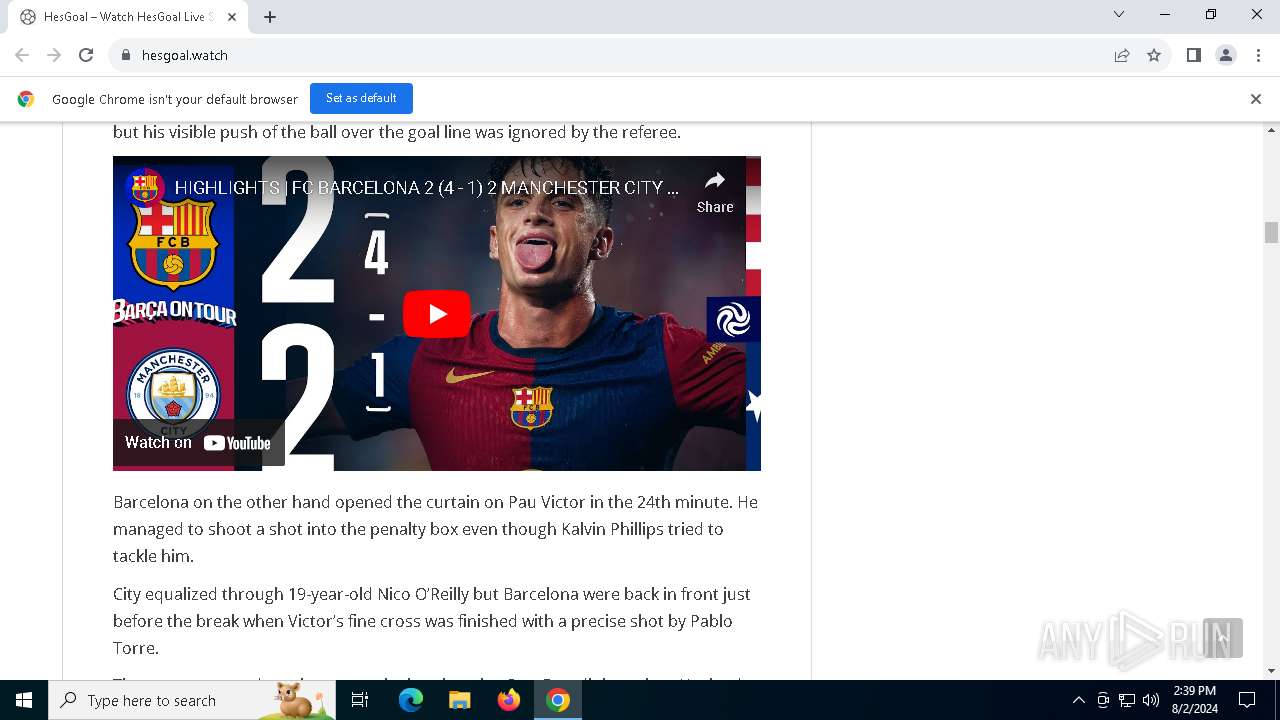Launch Firefox from taskbar

(x=509, y=700)
